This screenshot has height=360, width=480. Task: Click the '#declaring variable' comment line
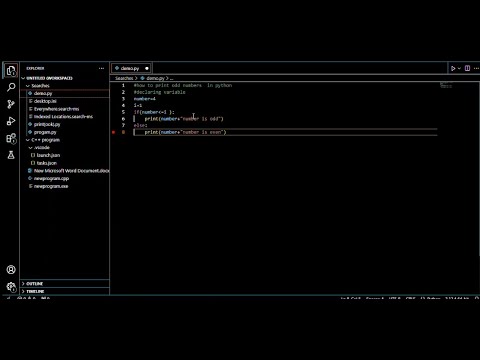click(x=159, y=92)
